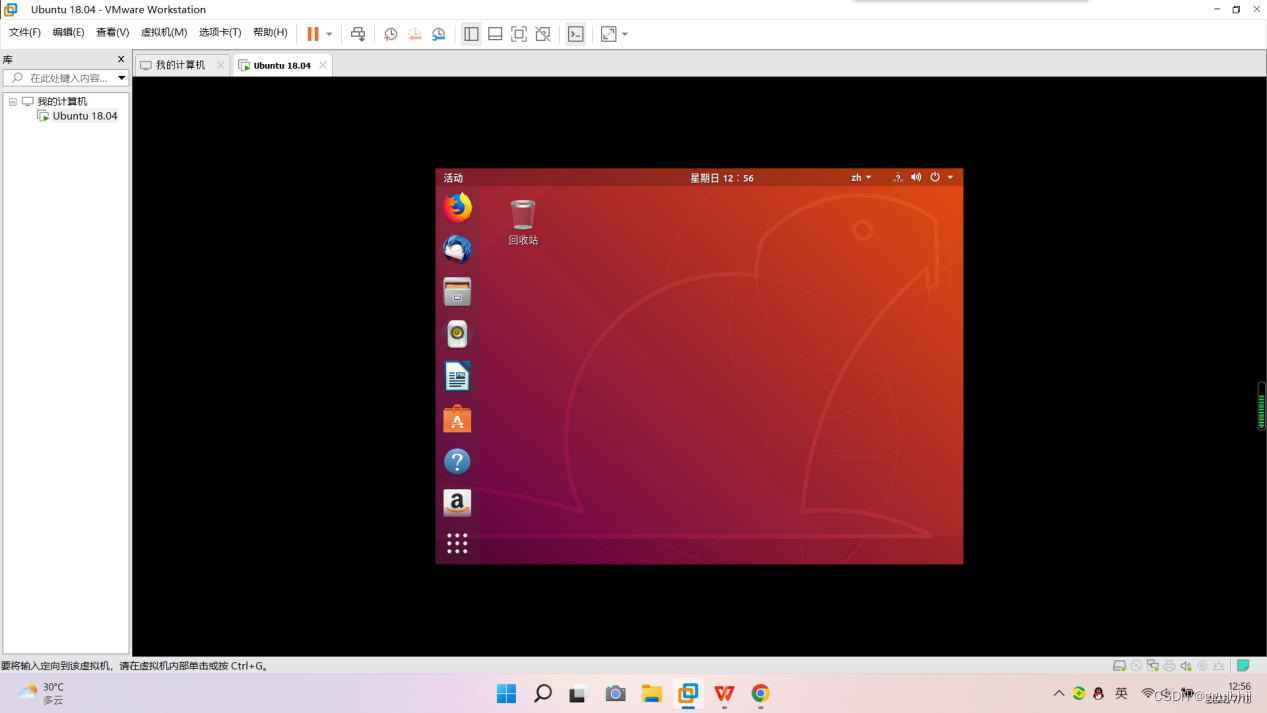The width and height of the screenshot is (1267, 713).
Task: Switch to the 我的计算机 tab
Action: coord(180,65)
